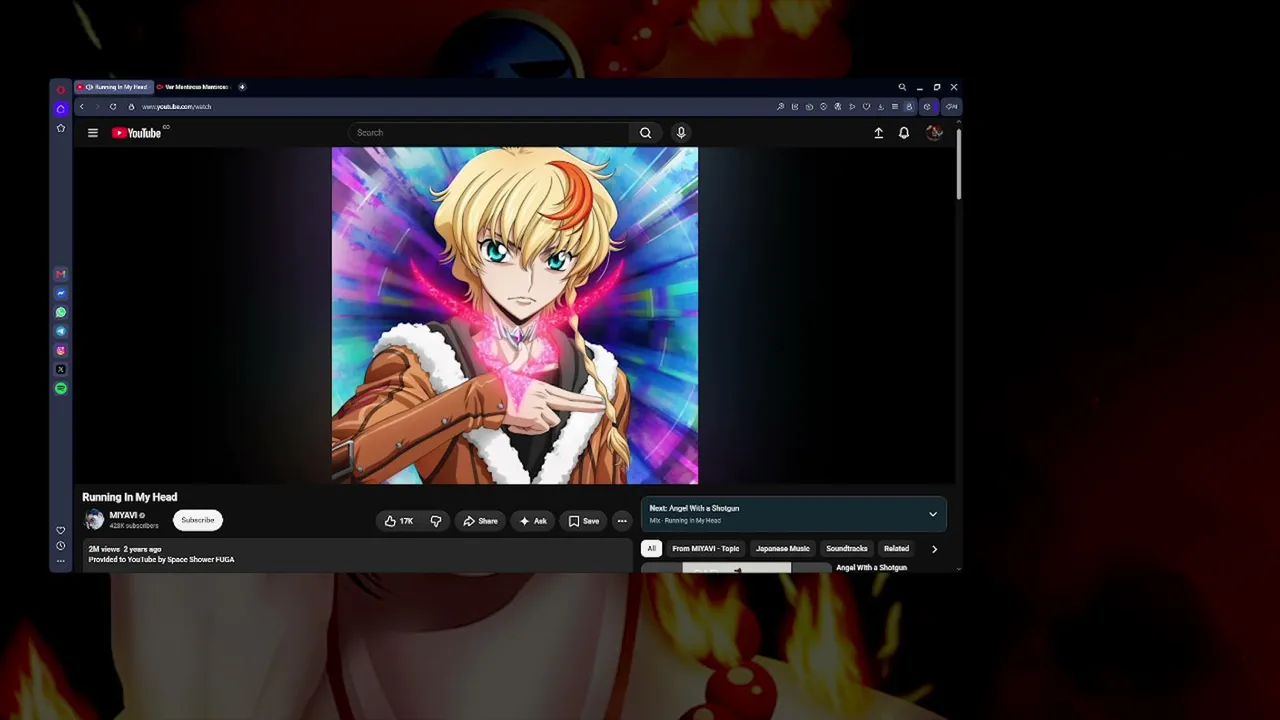The image size is (1280, 720).
Task: Open WhatsApp in the Opera sidebar
Action: point(61,312)
